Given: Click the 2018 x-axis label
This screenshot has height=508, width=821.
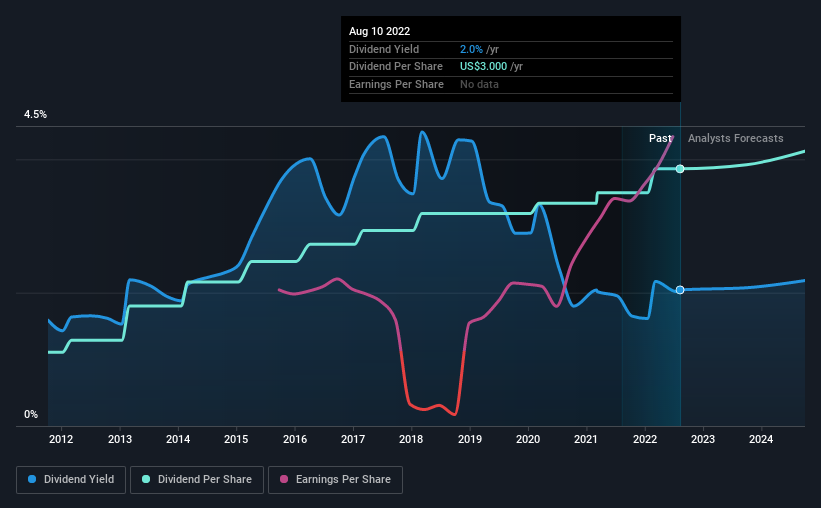Looking at the screenshot, I should pyautogui.click(x=411, y=439).
